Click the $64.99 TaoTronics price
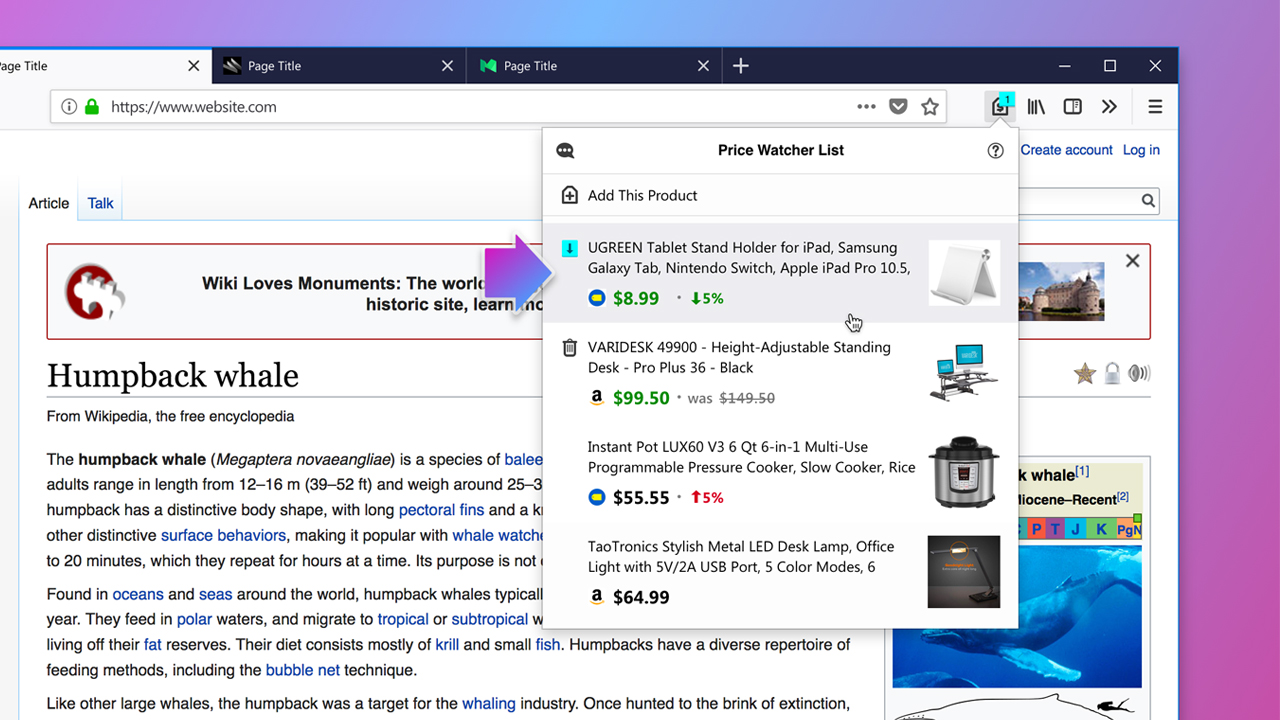1280x720 pixels. pyautogui.click(x=641, y=598)
